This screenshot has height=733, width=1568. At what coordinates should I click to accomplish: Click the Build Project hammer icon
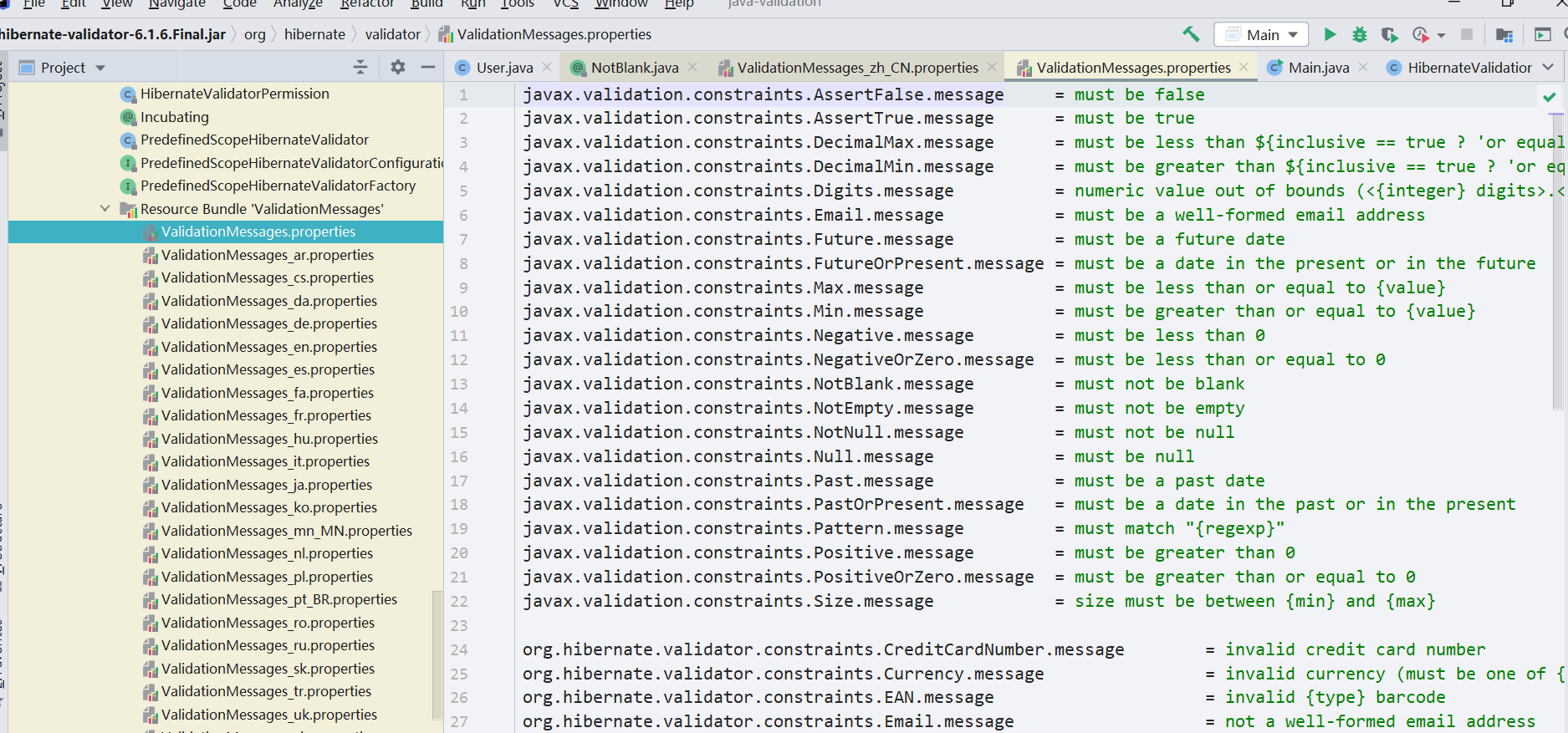click(x=1191, y=34)
